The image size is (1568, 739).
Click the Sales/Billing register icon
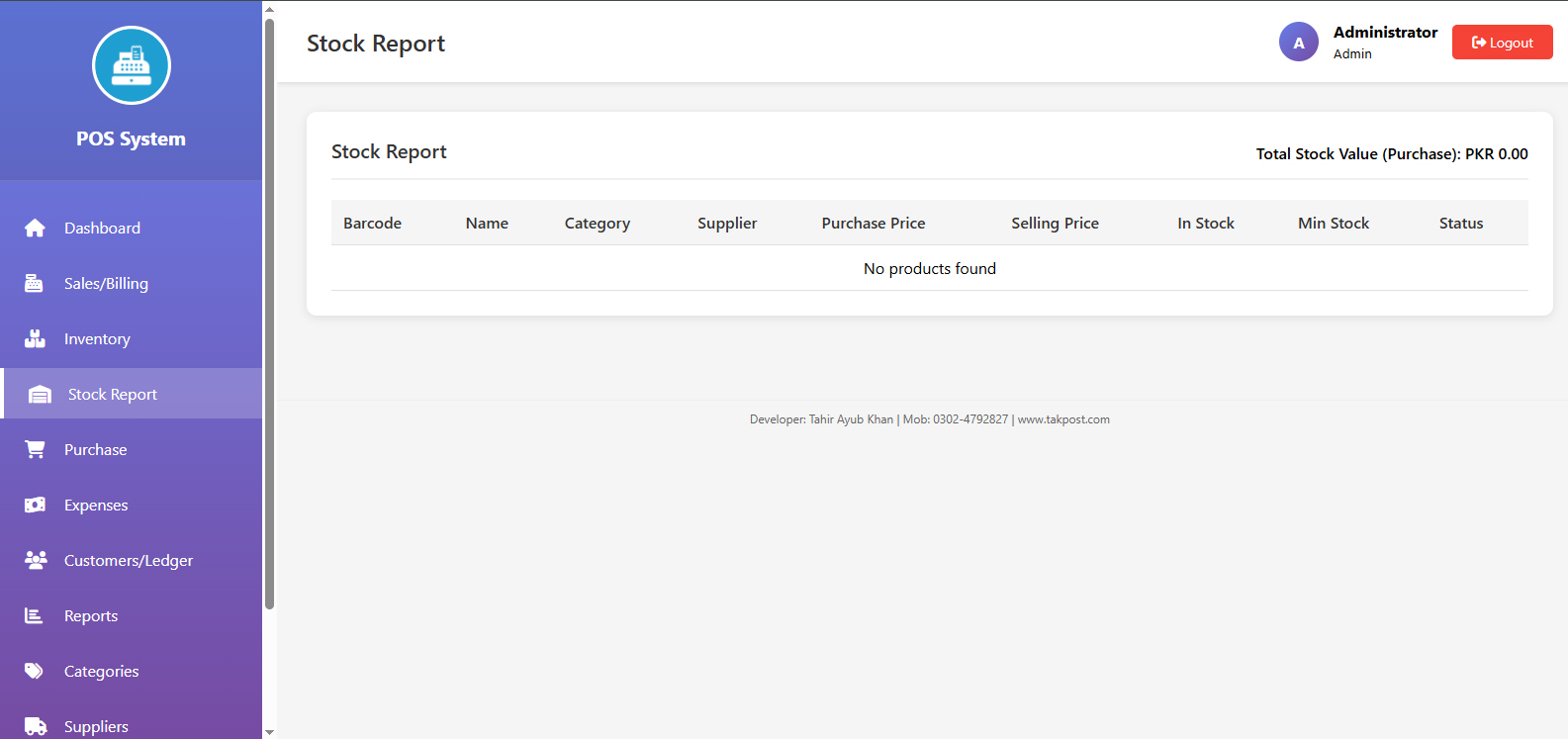pyautogui.click(x=34, y=284)
